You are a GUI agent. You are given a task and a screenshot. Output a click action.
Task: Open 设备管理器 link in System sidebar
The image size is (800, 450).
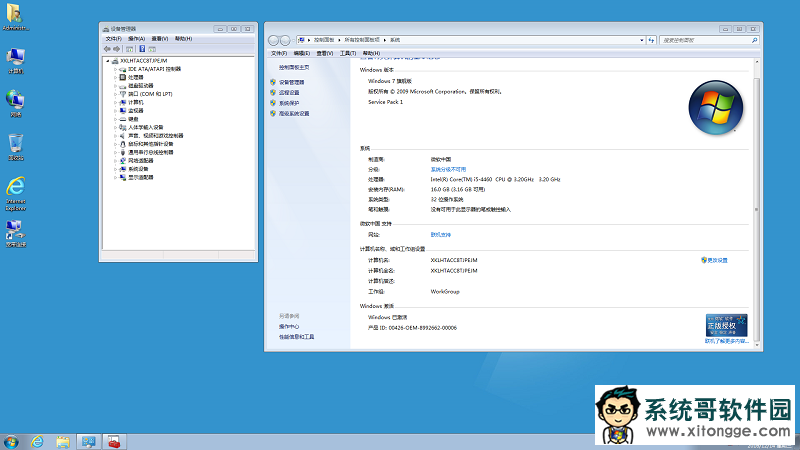291,82
